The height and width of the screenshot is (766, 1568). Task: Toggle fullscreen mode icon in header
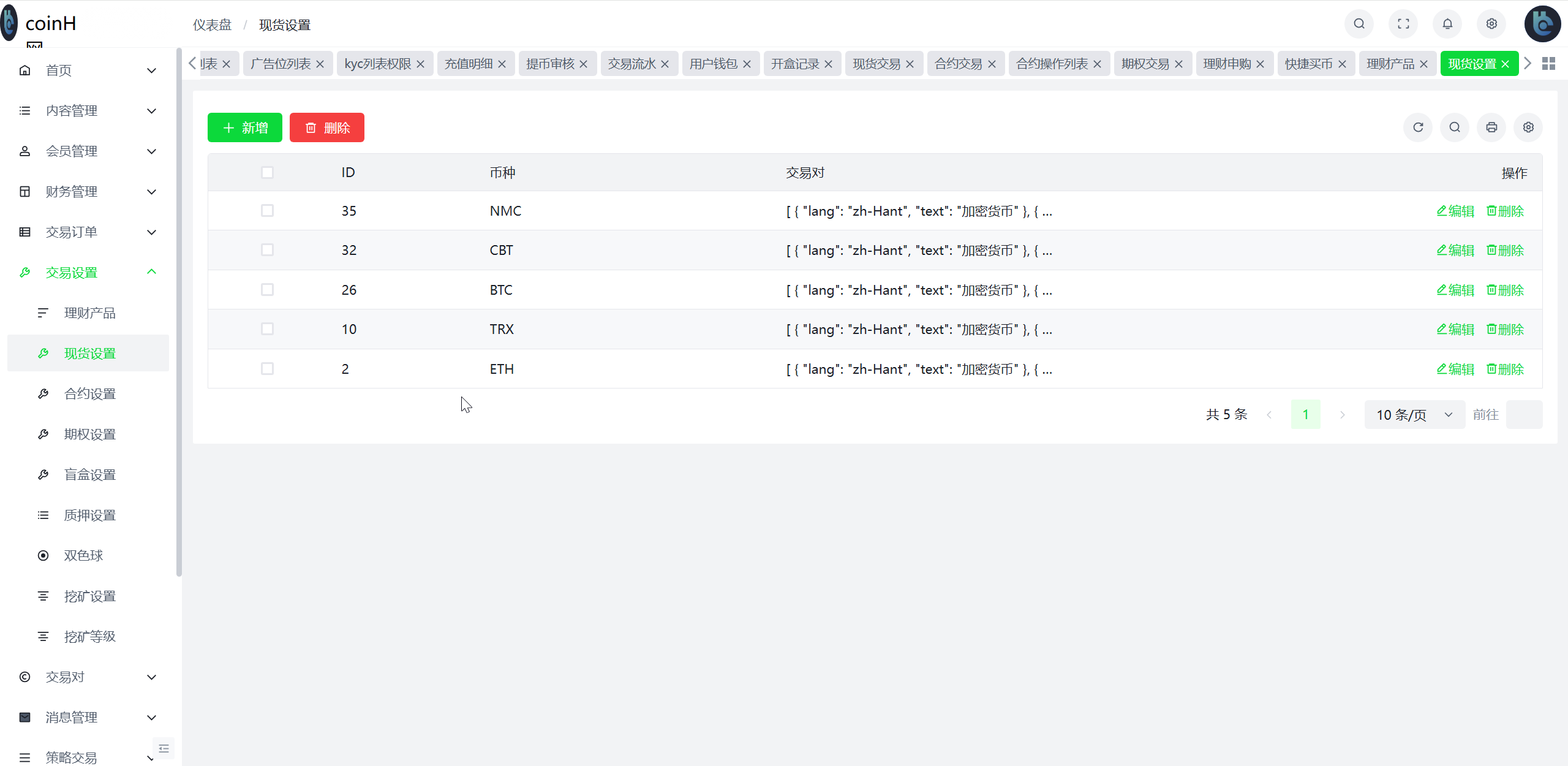[x=1403, y=24]
